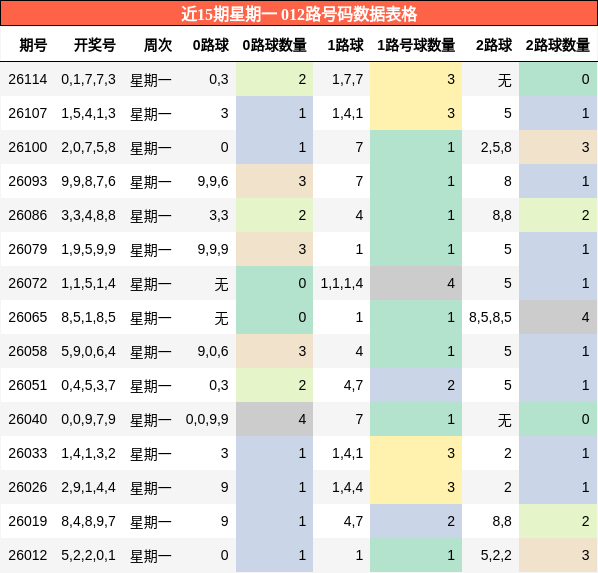Click the 1路球 column header
Screen dimensions: 598x573
click(x=346, y=45)
